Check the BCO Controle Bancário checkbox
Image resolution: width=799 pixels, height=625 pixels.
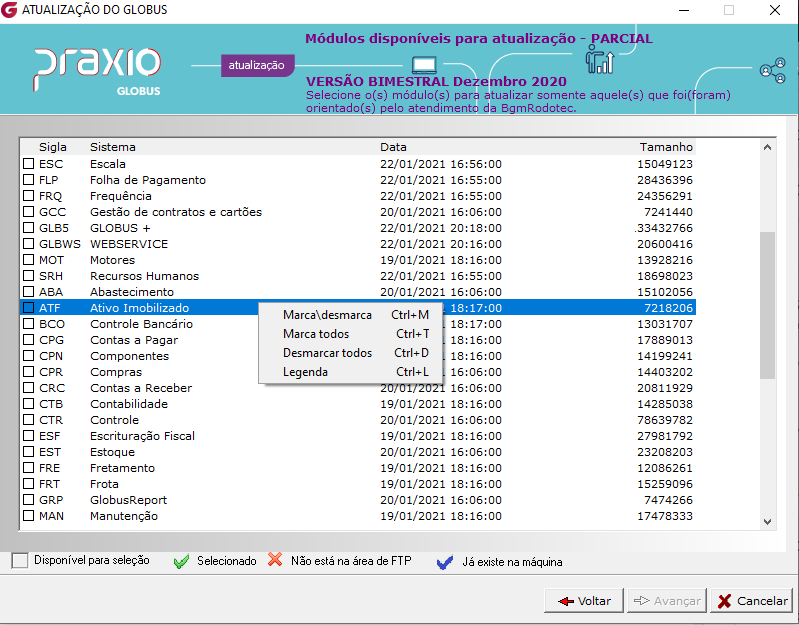click(x=29, y=324)
